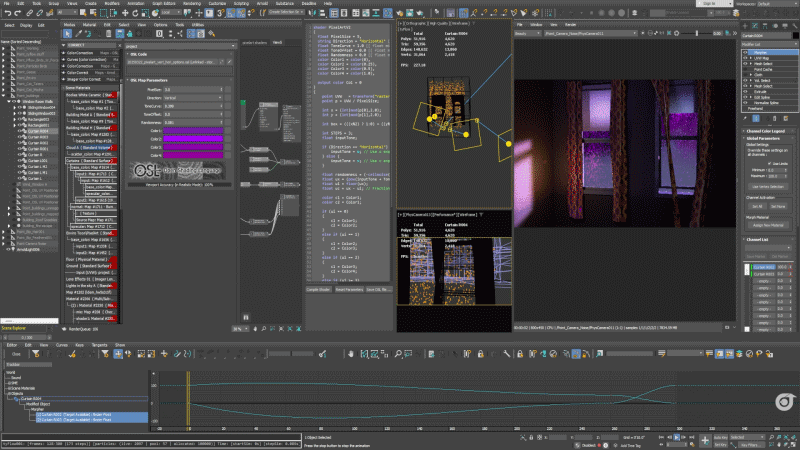Open the Display command panel tab
This screenshot has width=800, height=450.
(x=785, y=26)
